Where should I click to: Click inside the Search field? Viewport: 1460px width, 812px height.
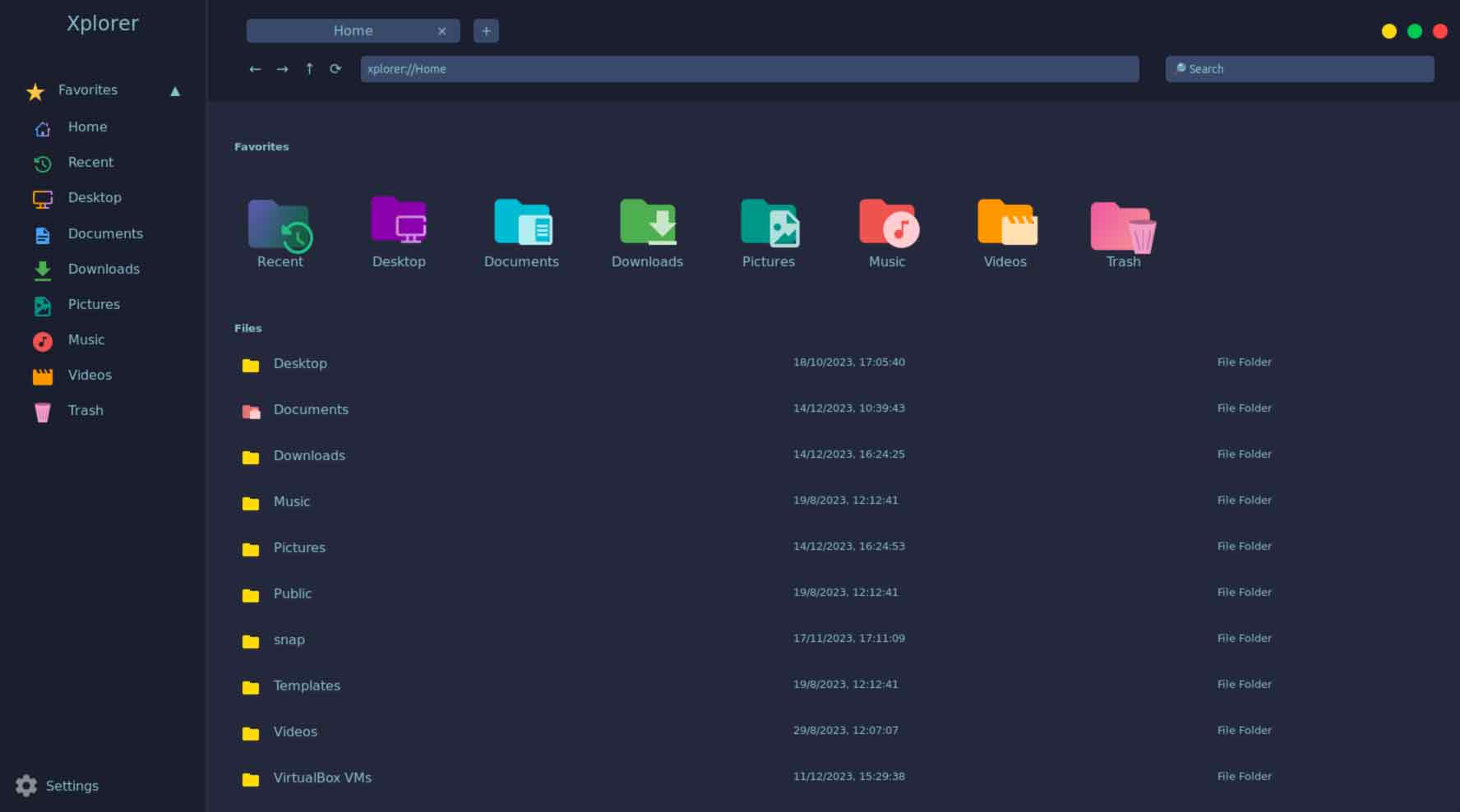[x=1299, y=69]
